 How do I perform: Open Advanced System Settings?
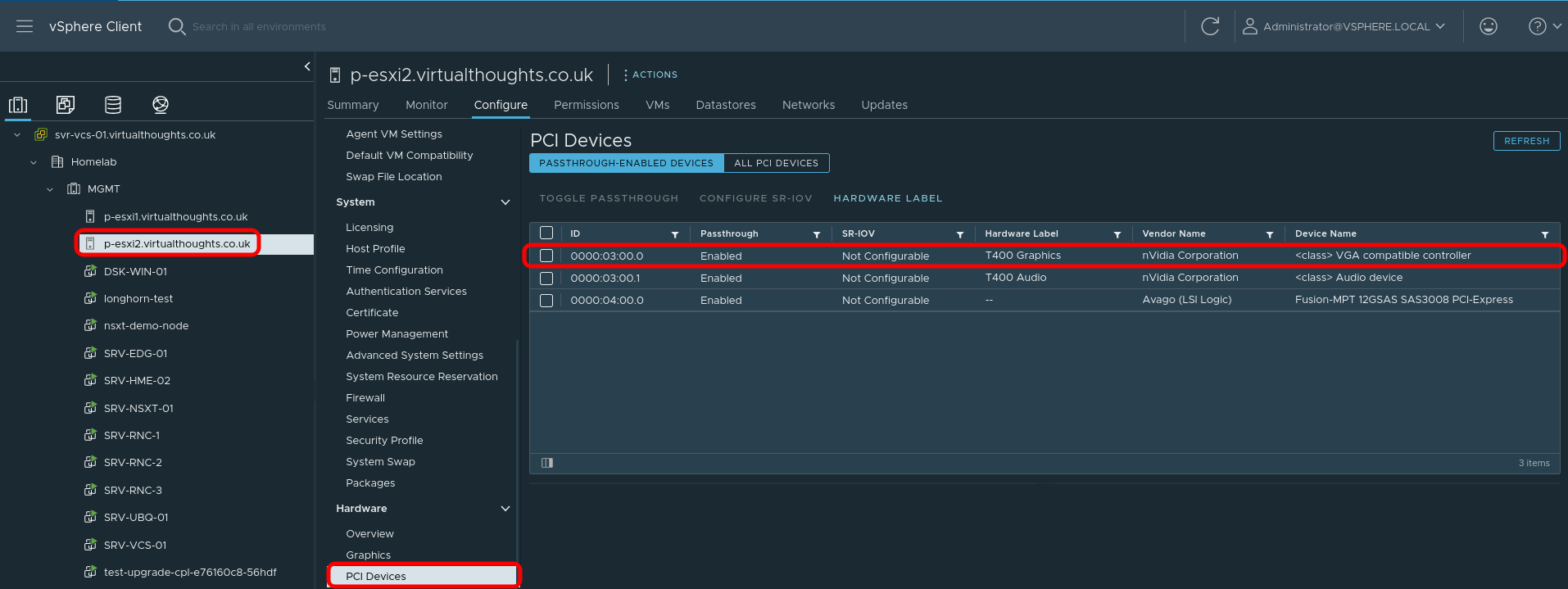point(415,355)
